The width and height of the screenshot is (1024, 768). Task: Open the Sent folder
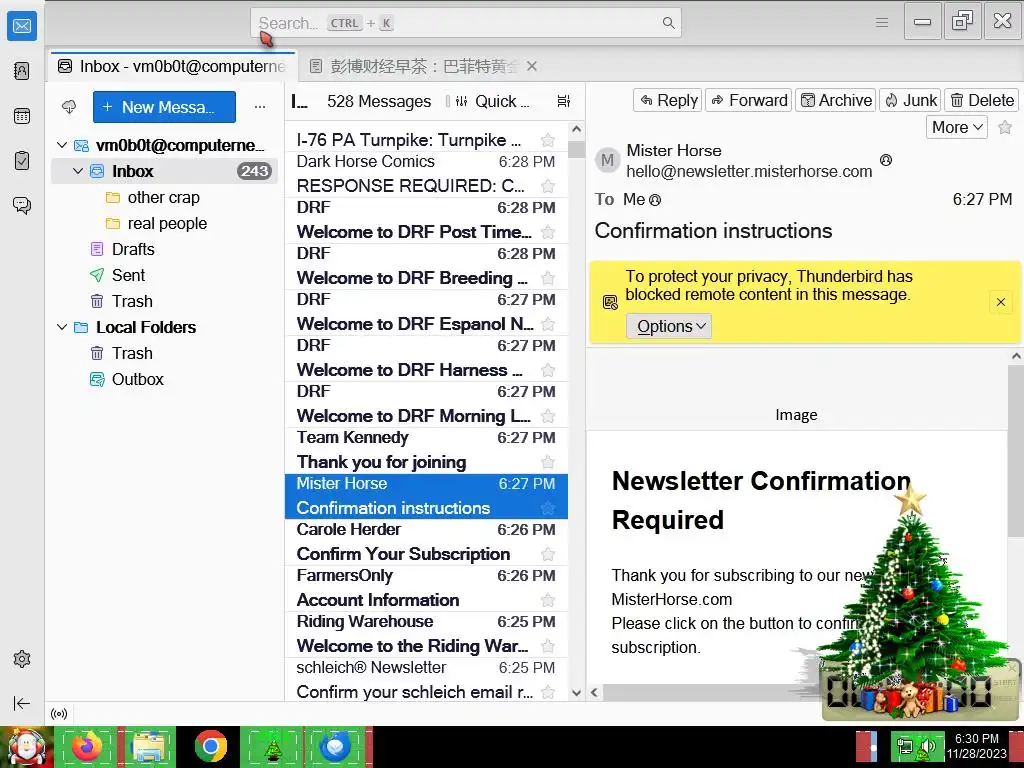tap(129, 276)
